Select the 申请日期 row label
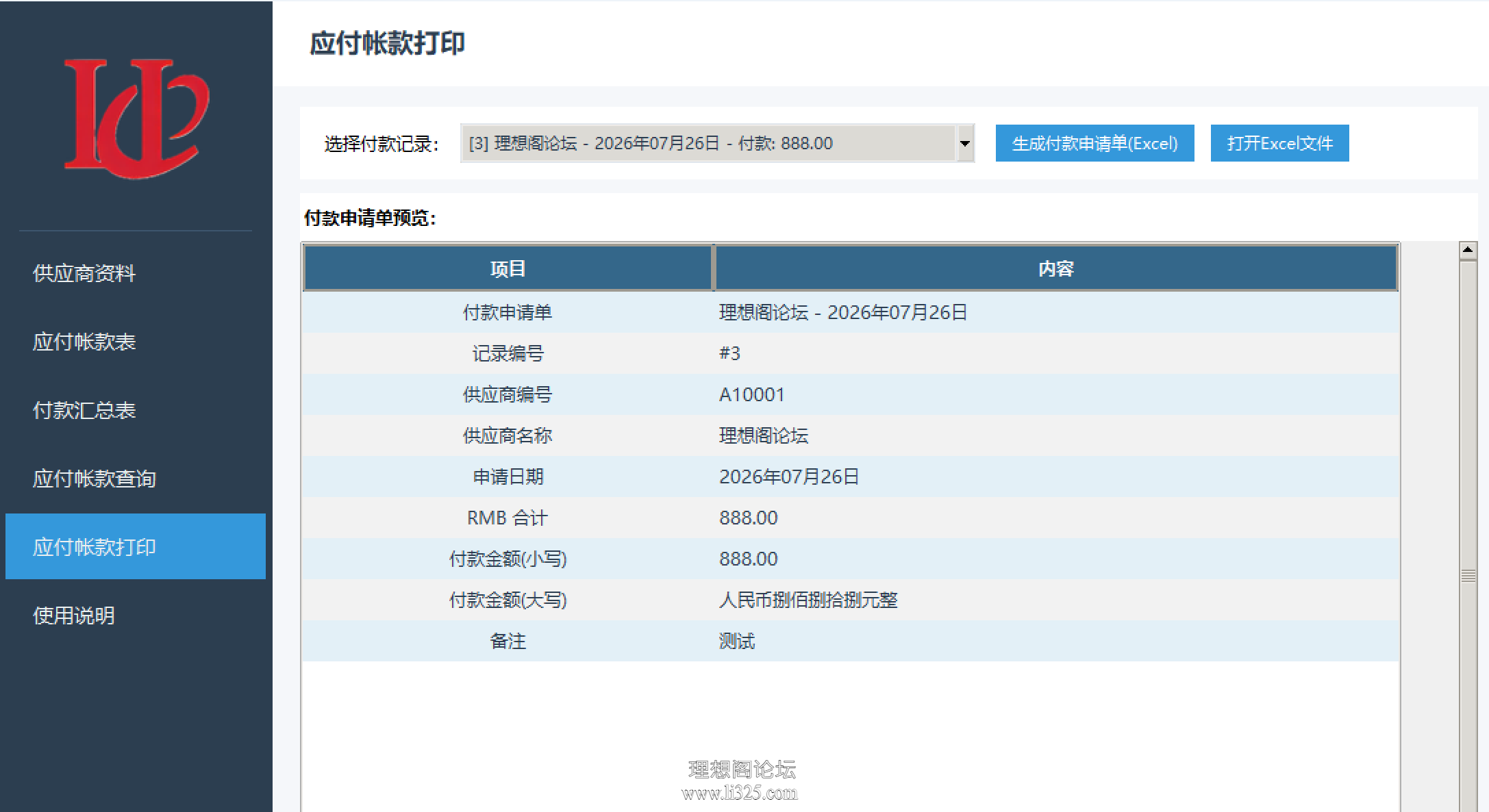This screenshot has width=1489, height=812. tap(508, 477)
